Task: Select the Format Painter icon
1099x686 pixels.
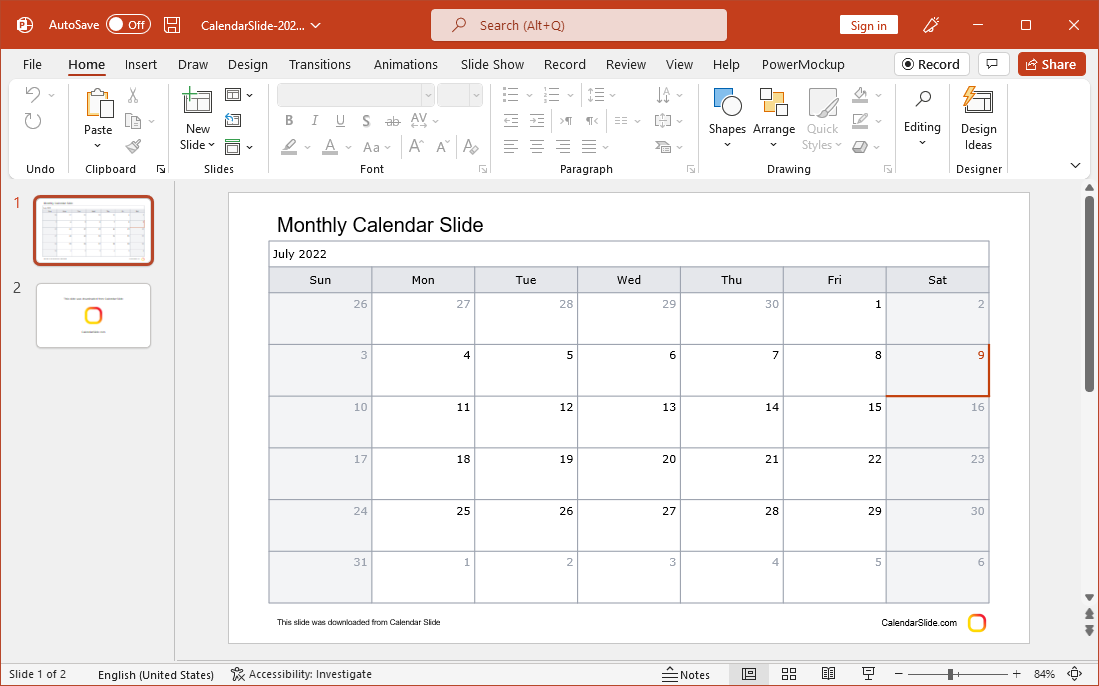Action: pyautogui.click(x=131, y=145)
